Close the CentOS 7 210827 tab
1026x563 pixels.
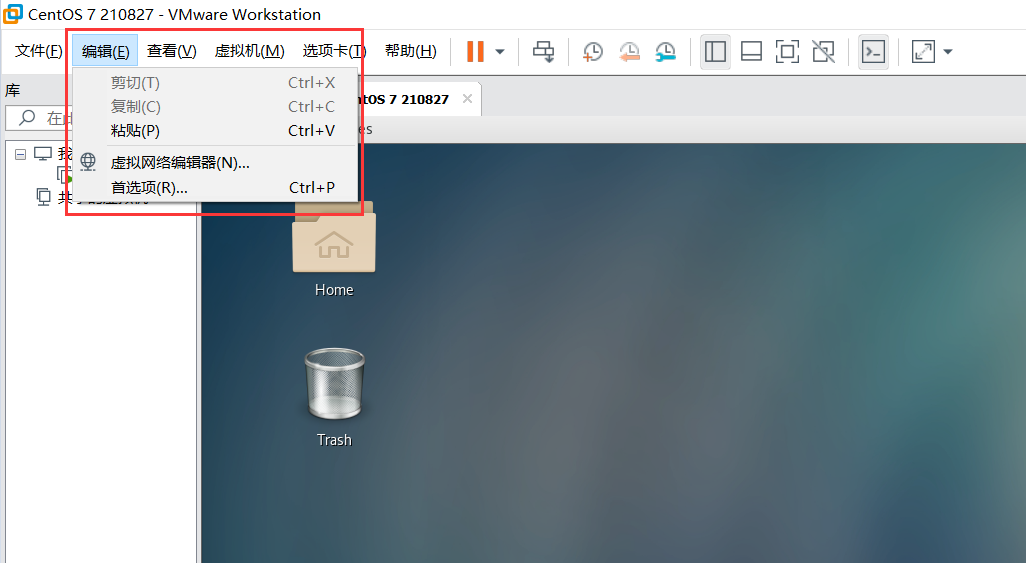point(467,99)
